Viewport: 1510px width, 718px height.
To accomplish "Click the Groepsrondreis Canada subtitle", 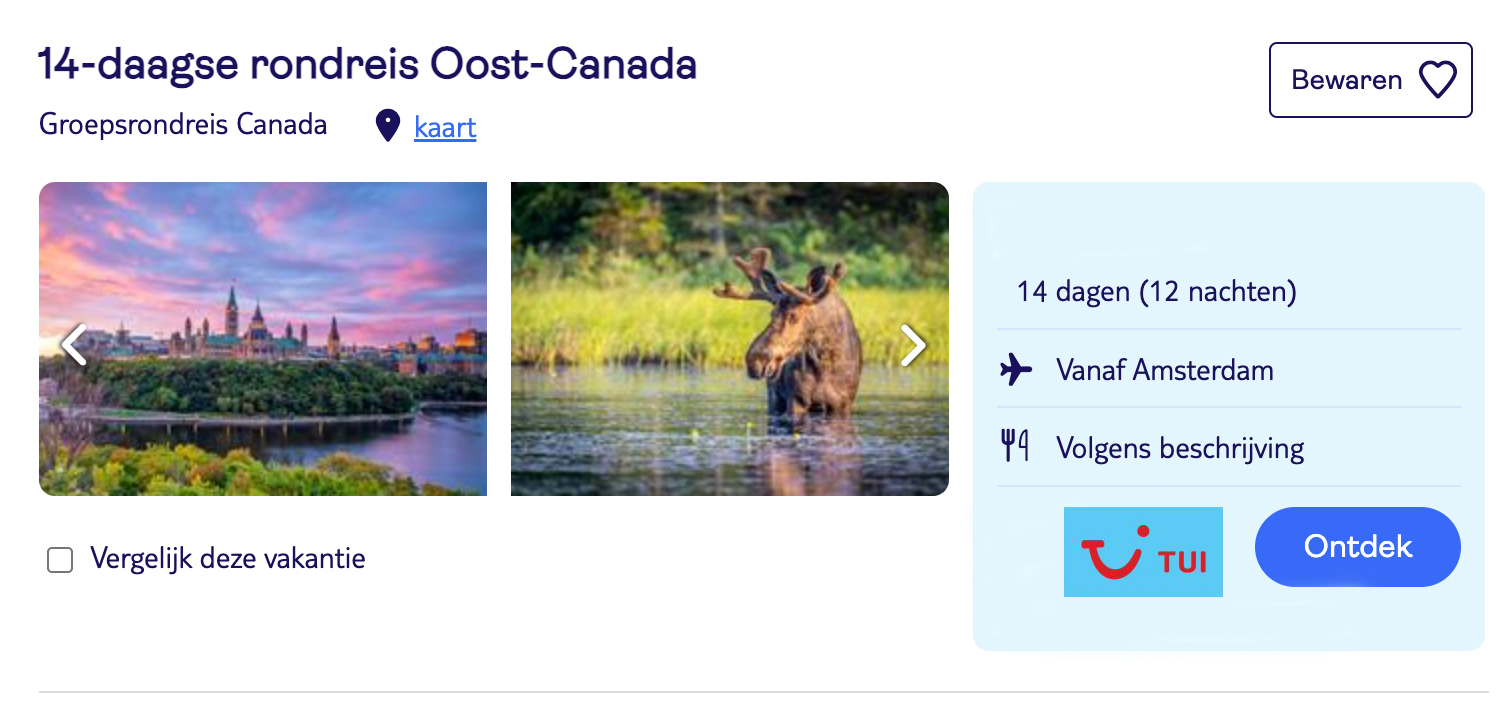I will pyautogui.click(x=183, y=125).
